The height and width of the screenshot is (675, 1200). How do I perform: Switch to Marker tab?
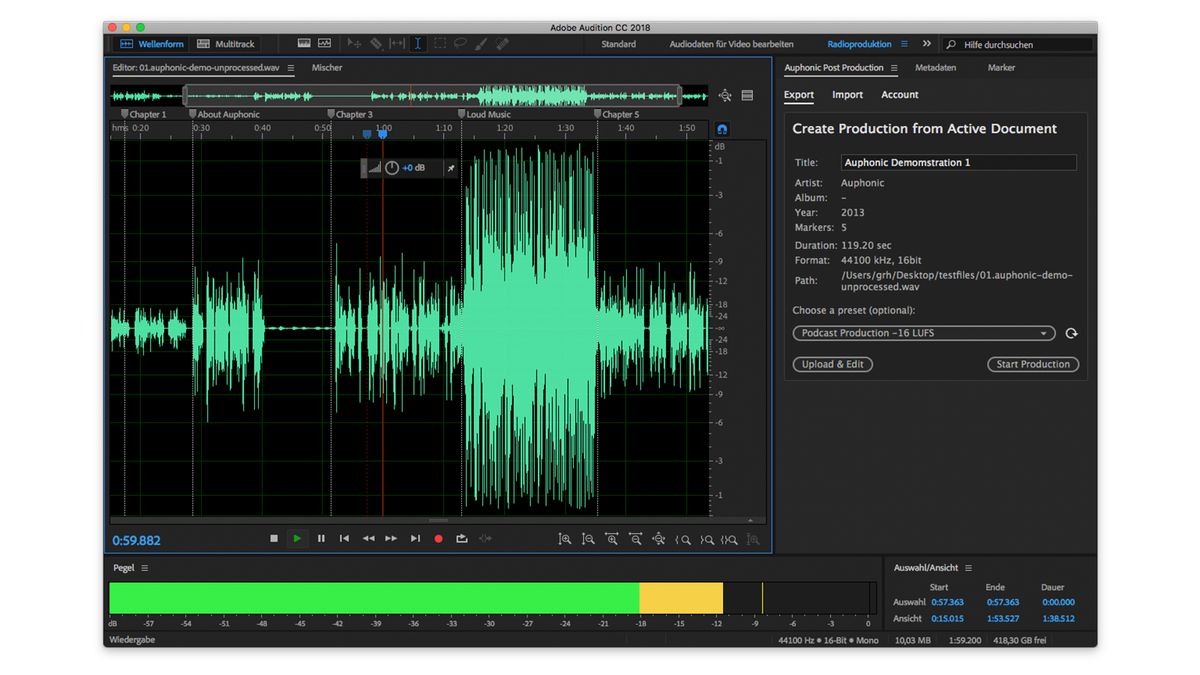(1001, 68)
